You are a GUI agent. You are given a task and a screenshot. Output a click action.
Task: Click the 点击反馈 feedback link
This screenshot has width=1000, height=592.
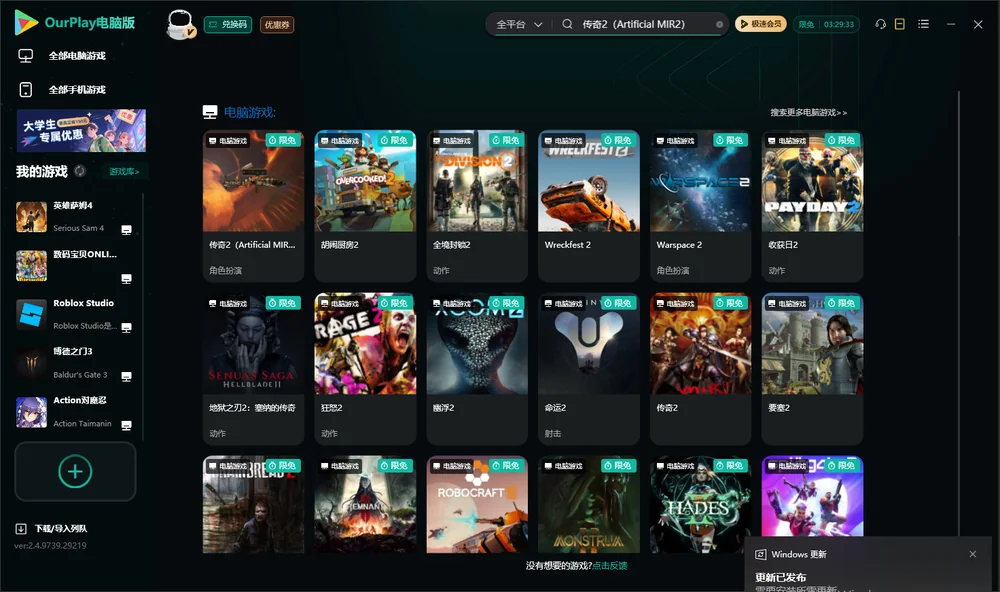pos(610,566)
